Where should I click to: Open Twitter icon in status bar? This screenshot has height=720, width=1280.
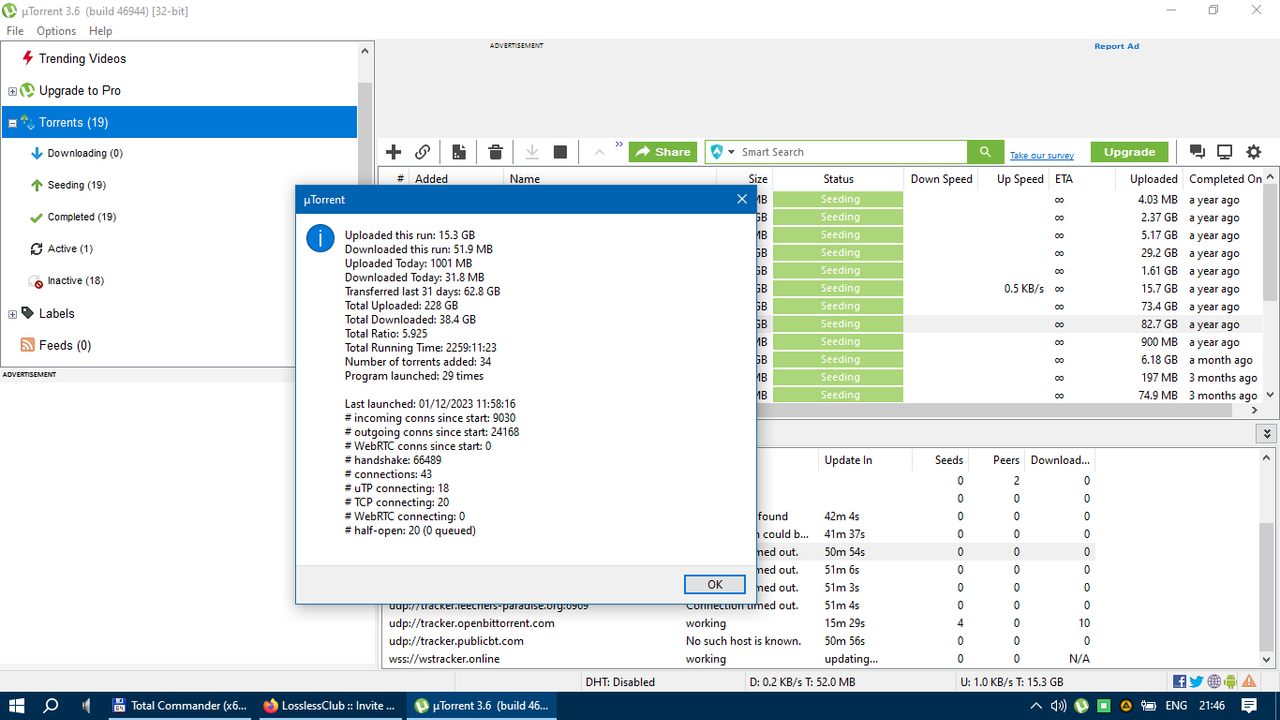(x=1197, y=682)
